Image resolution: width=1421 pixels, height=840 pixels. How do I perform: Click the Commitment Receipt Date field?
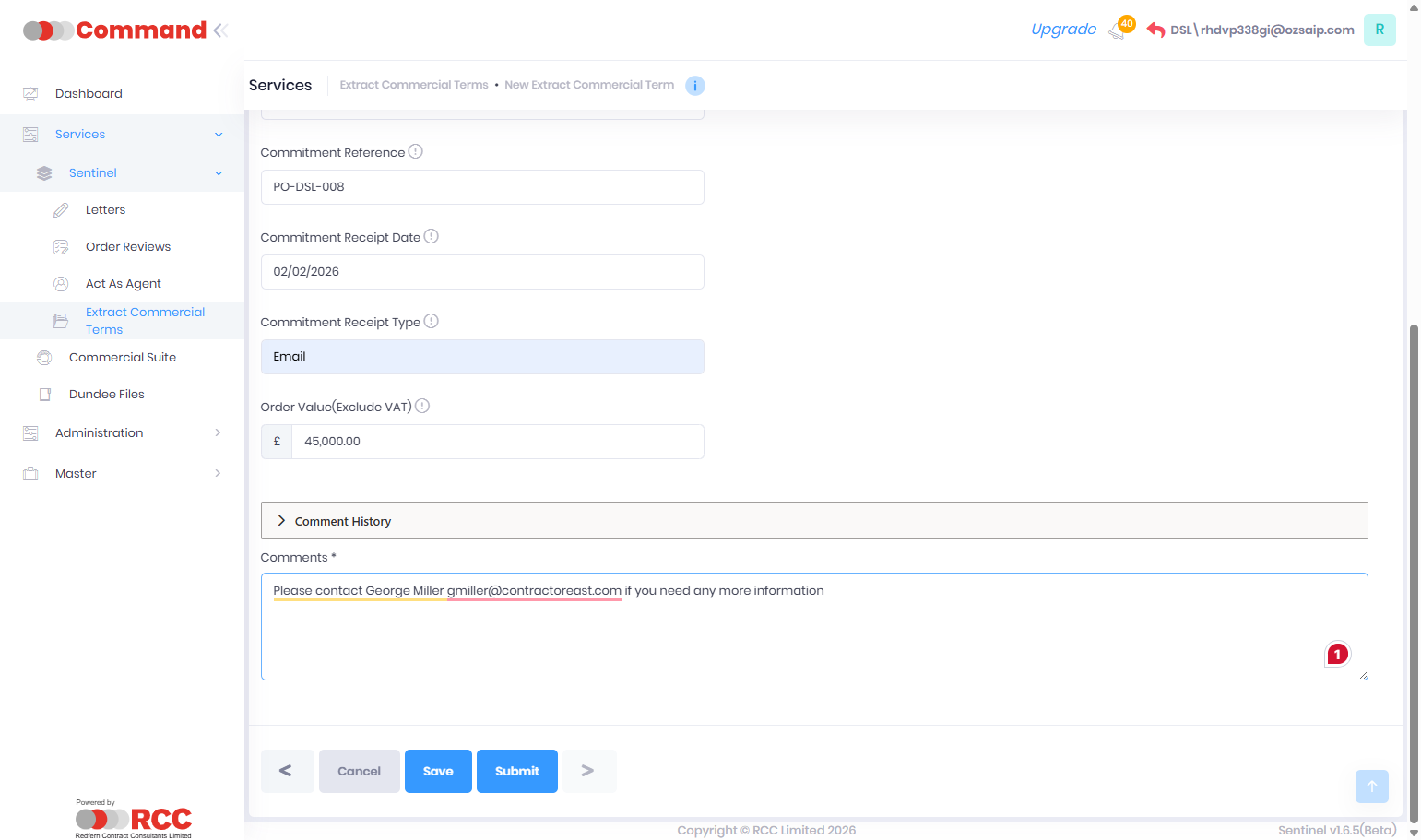(x=482, y=272)
